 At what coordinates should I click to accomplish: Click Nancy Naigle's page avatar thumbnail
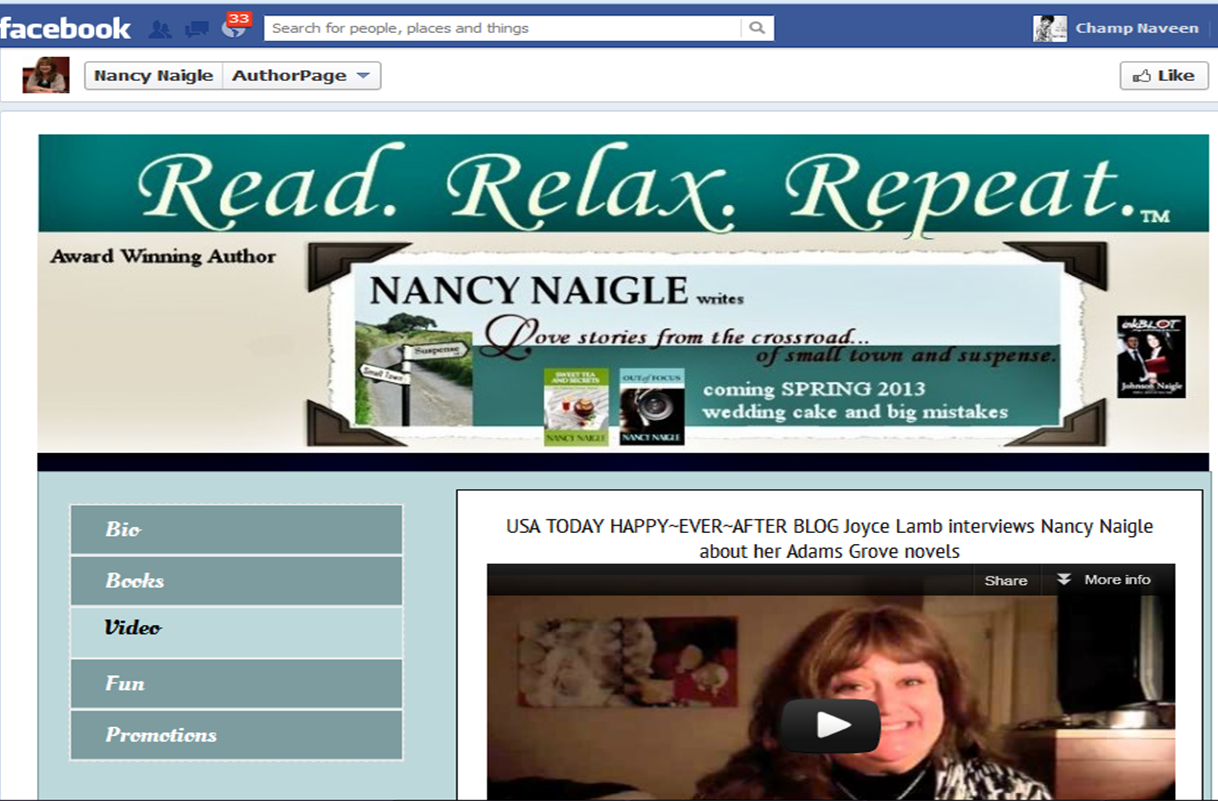(46, 75)
